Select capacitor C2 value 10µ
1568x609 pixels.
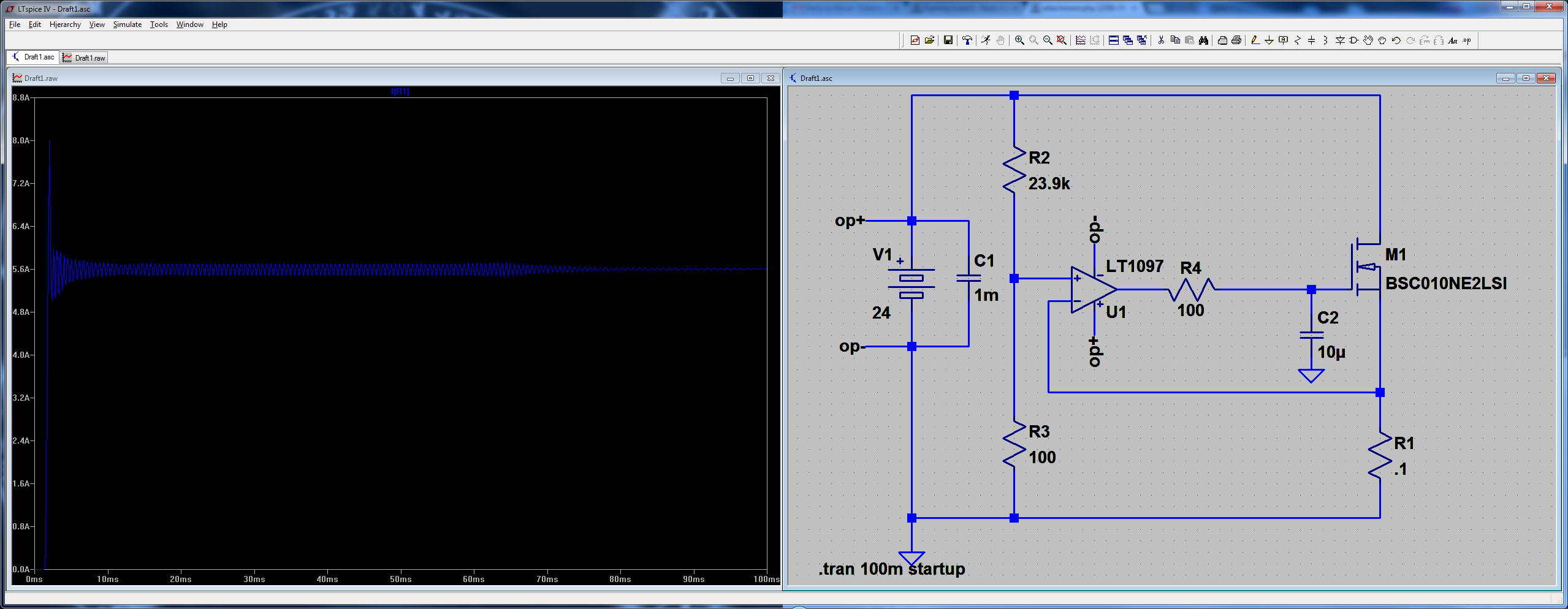pos(1331,352)
